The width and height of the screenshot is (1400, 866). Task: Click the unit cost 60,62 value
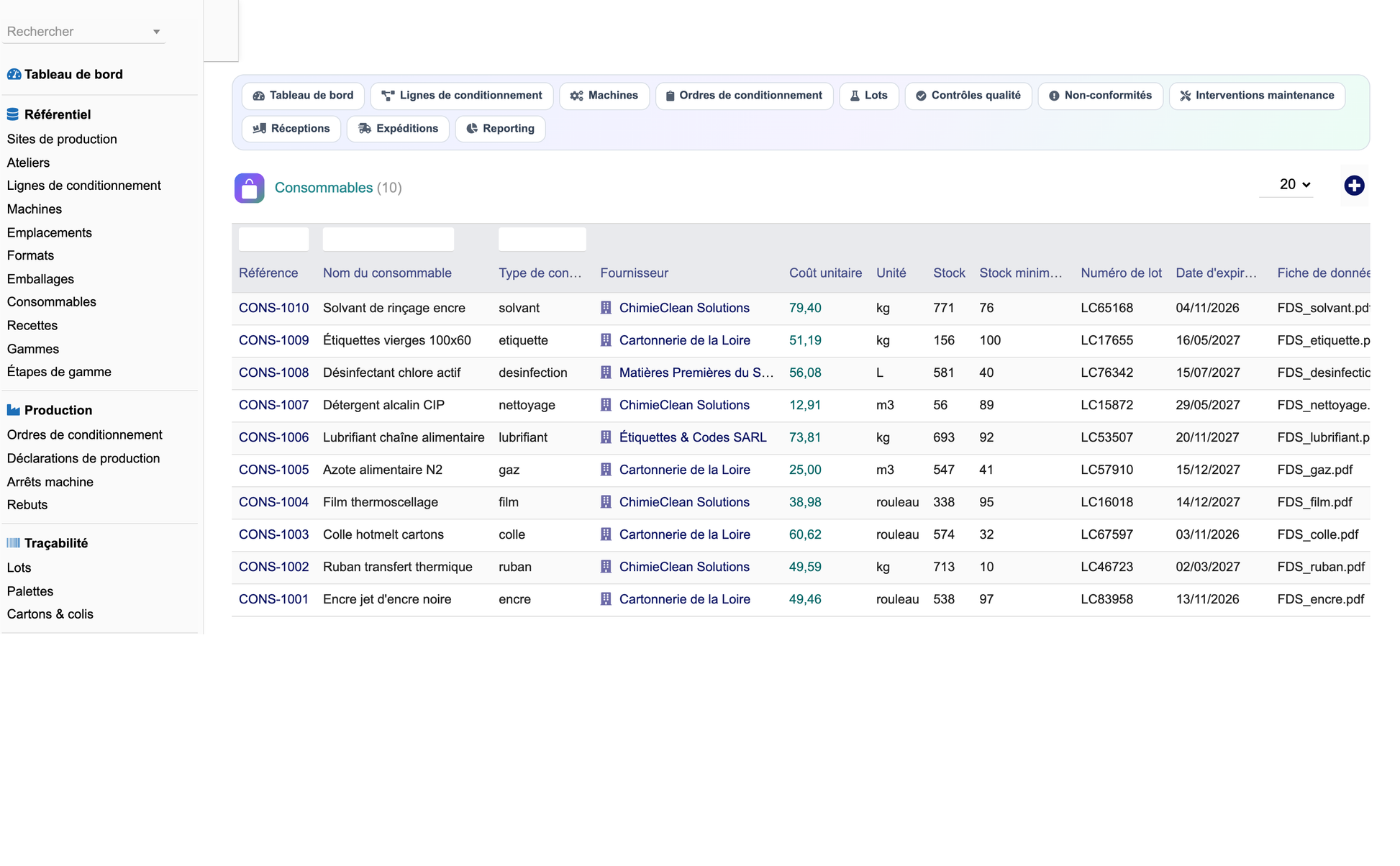[x=805, y=534]
